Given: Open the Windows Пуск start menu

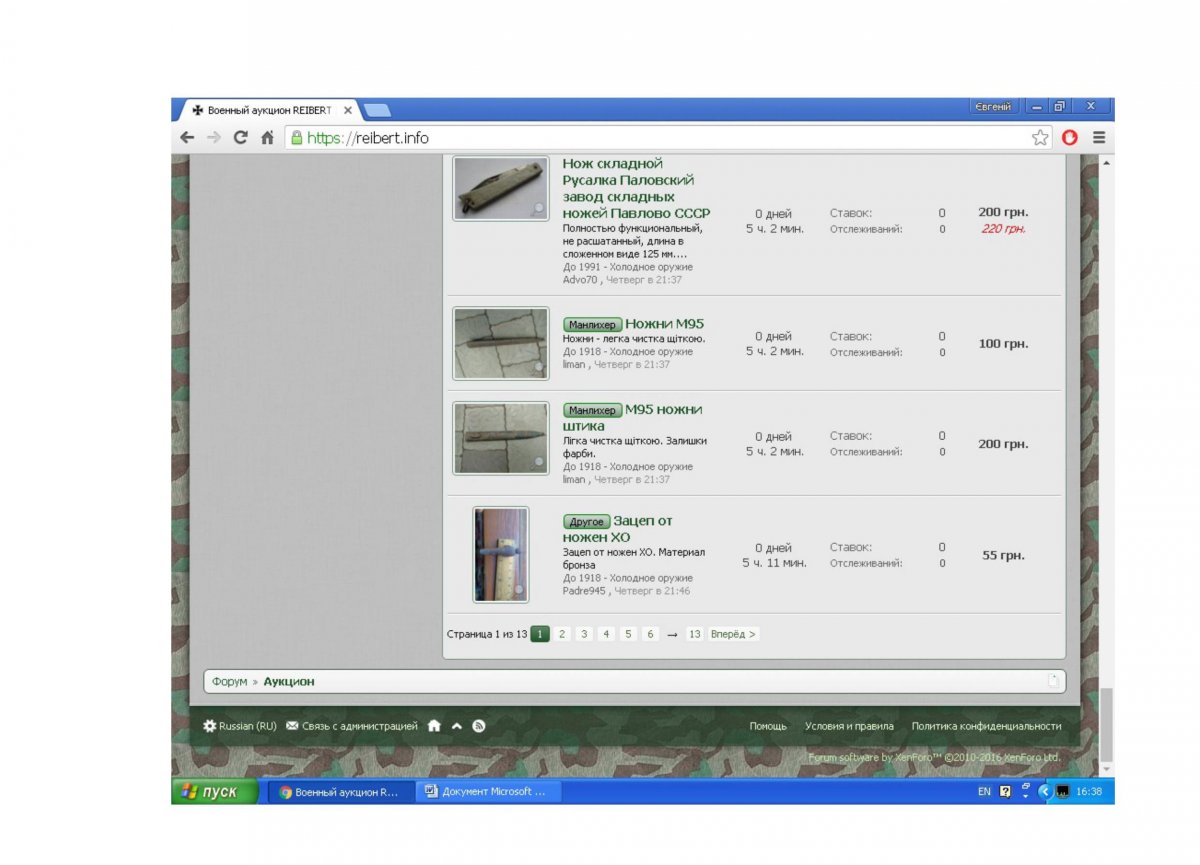Looking at the screenshot, I should click(x=213, y=792).
